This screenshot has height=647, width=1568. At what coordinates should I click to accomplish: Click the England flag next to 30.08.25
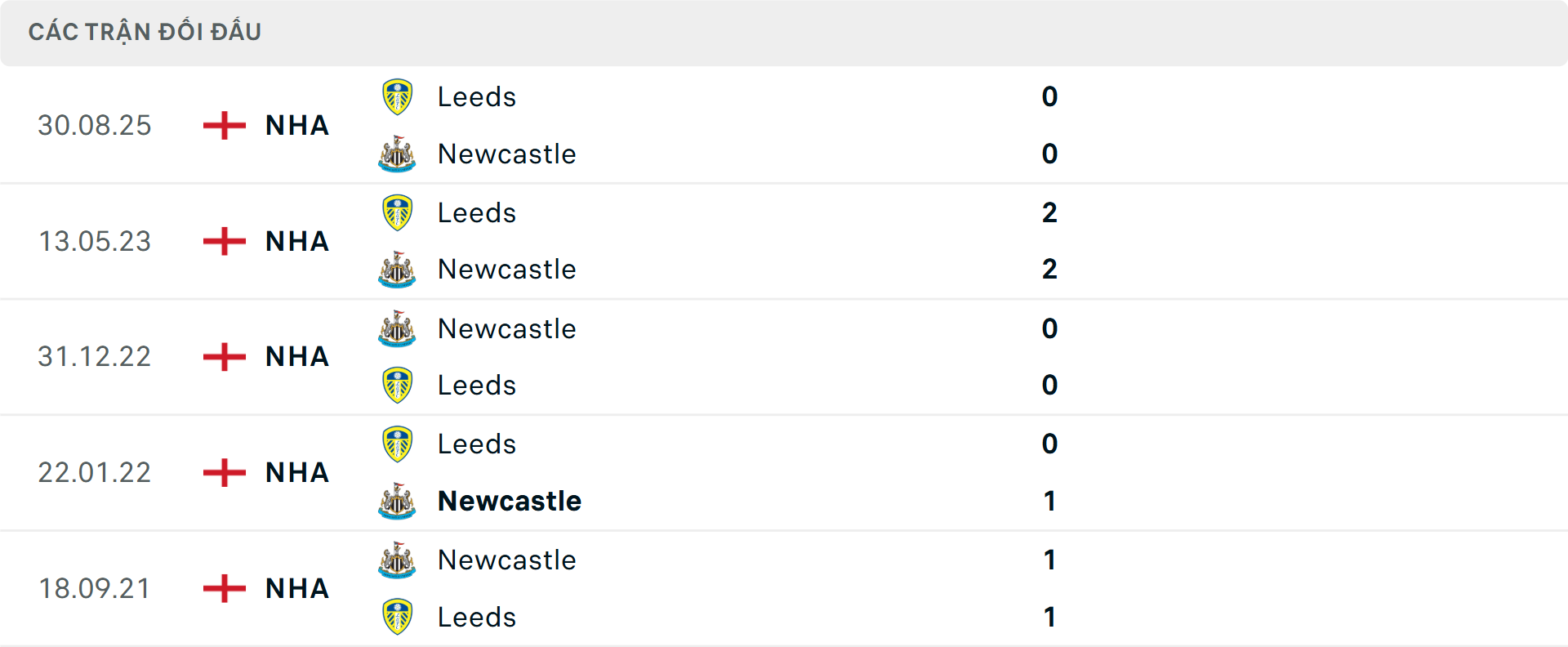coord(222,125)
